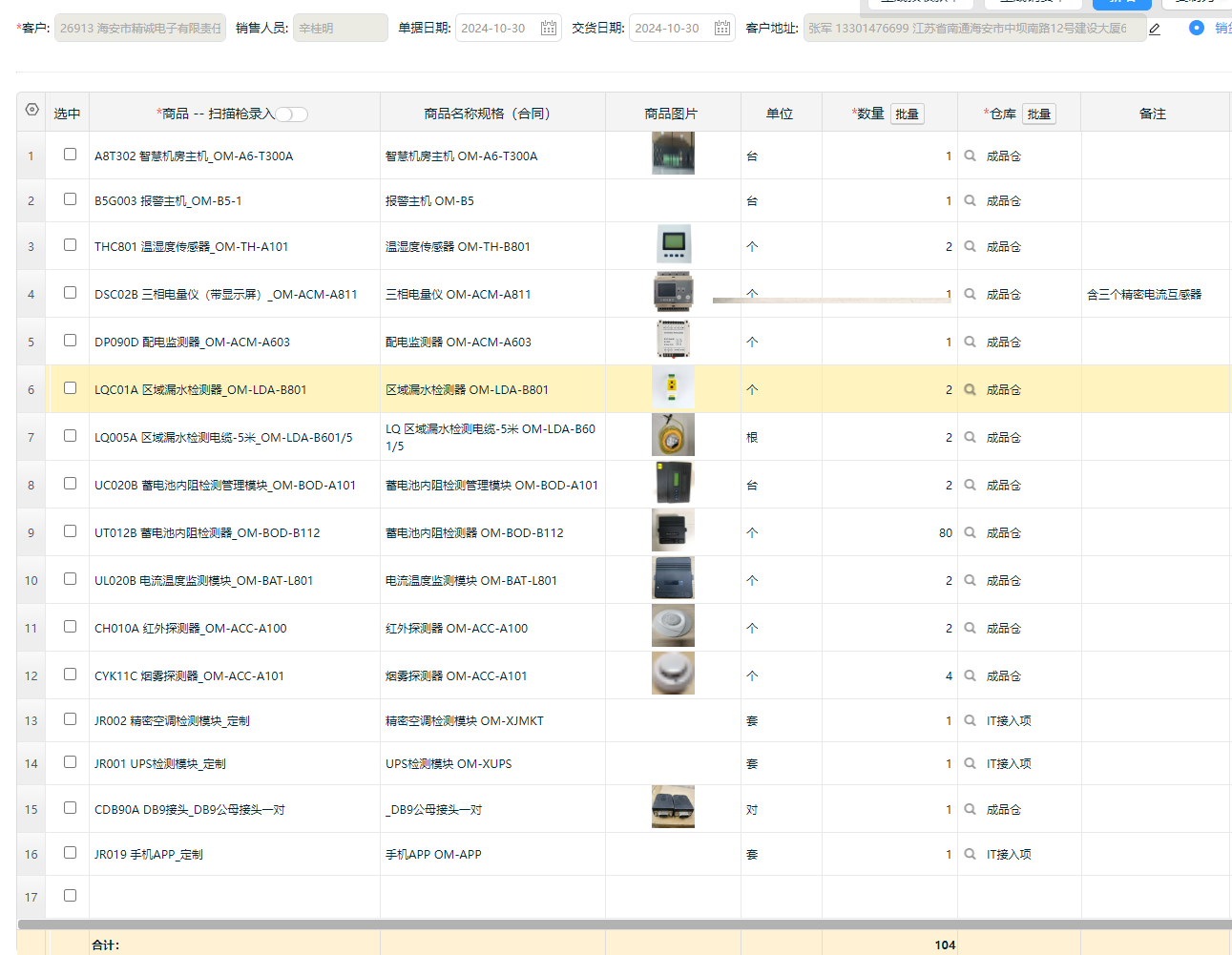The height and width of the screenshot is (955, 1232).
Task: Search warehouse for row DB9公母接头一对
Action: click(x=970, y=809)
